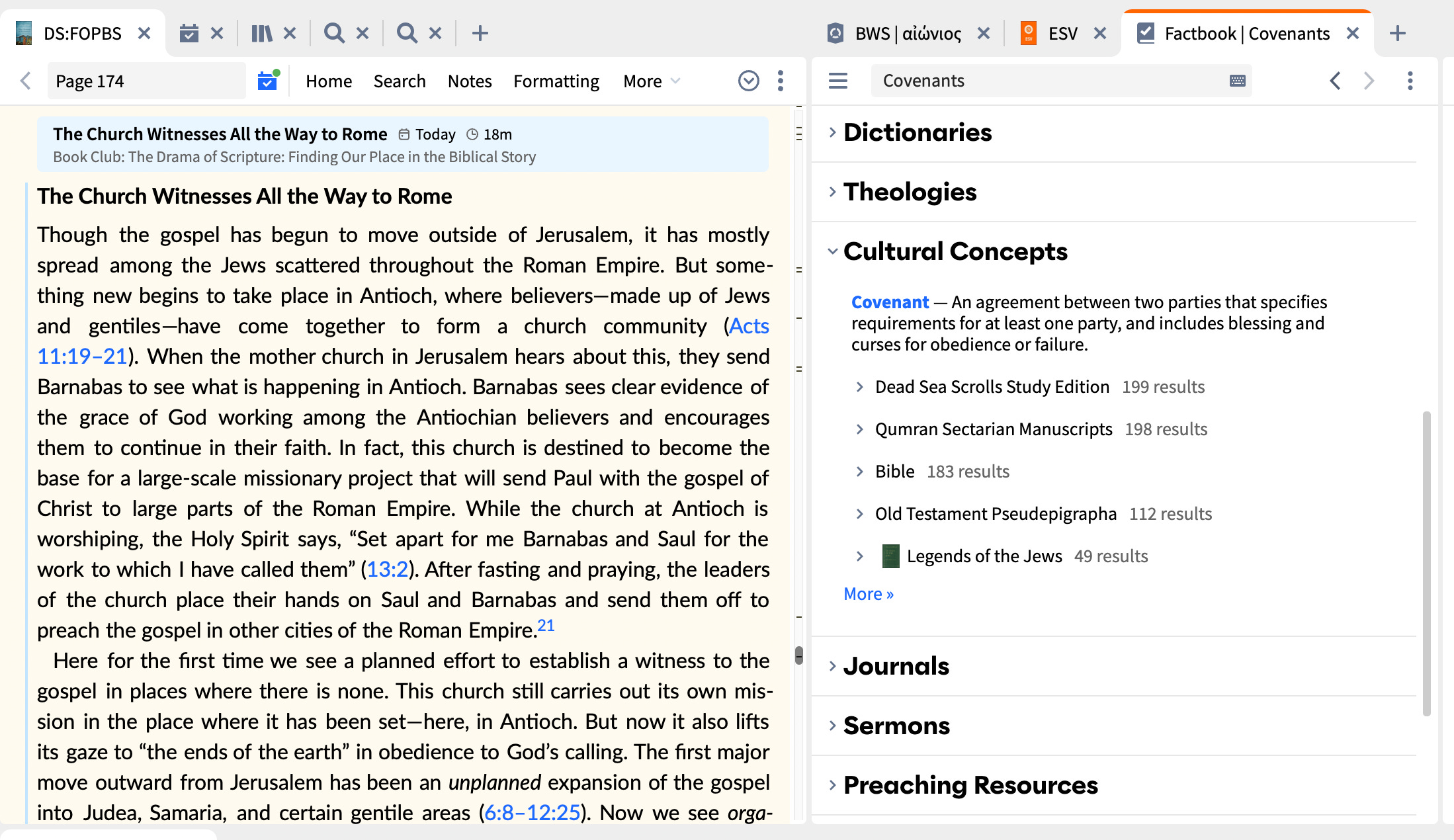Image resolution: width=1454 pixels, height=840 pixels.
Task: Click the circled chevron reading status icon
Action: coord(749,81)
